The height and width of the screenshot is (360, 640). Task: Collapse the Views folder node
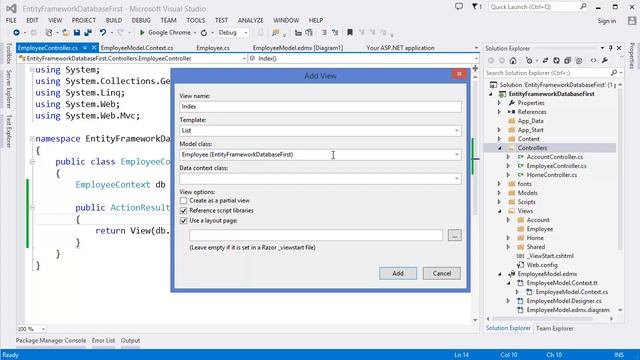point(500,211)
